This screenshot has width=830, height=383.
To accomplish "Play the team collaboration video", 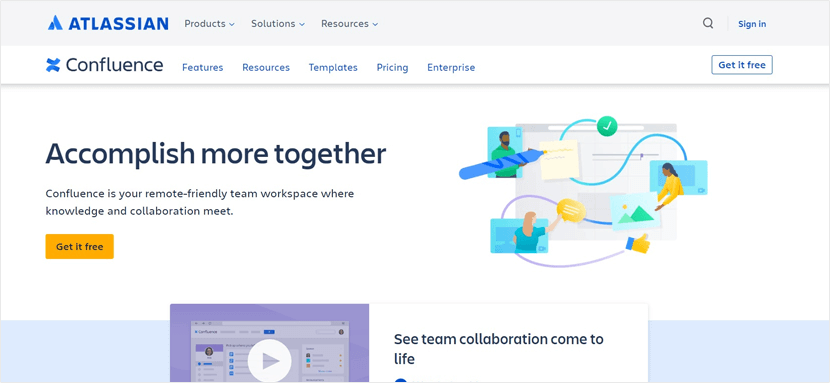I will 269,361.
